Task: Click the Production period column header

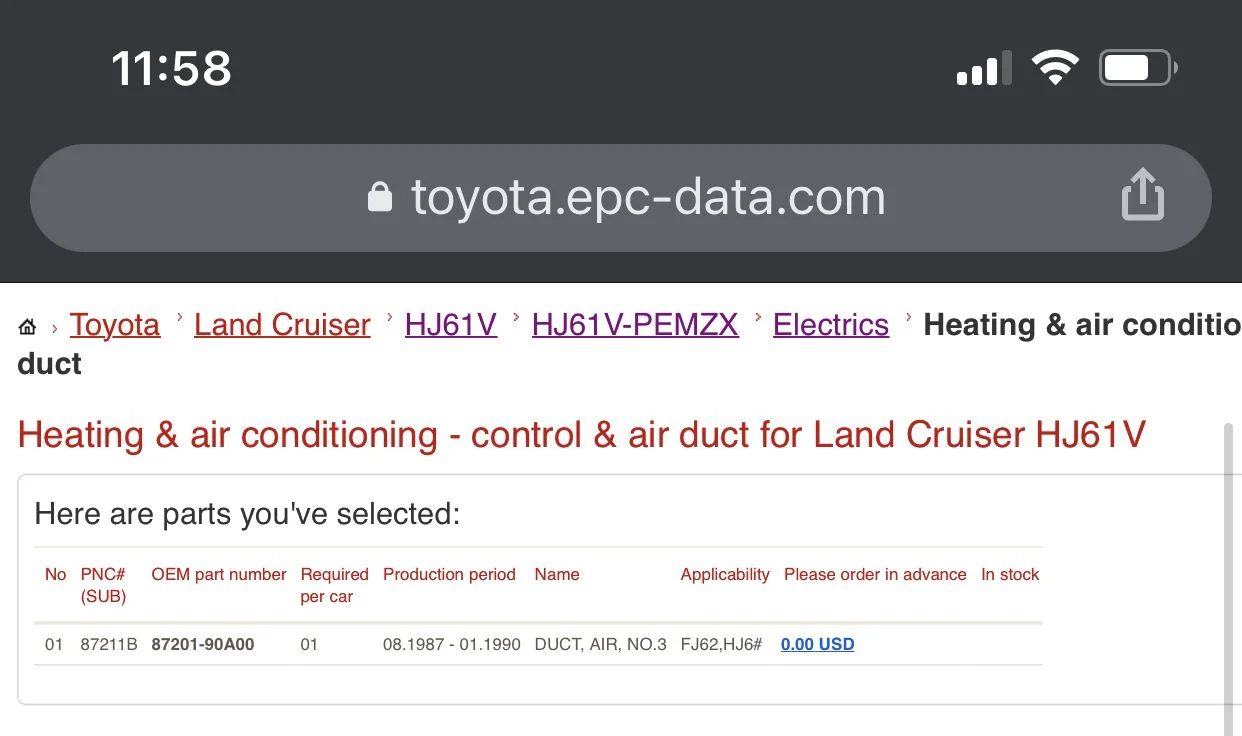Action: [x=449, y=574]
